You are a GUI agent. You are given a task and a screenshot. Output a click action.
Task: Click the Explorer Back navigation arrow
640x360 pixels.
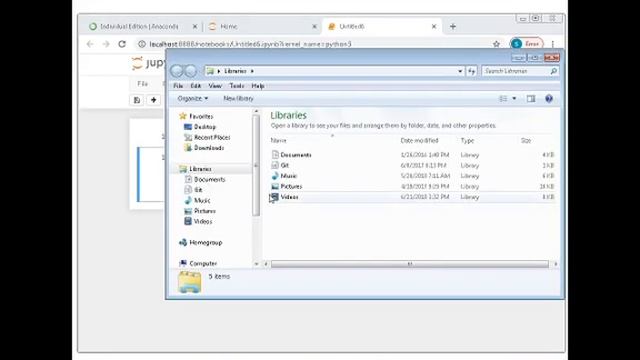pyautogui.click(x=177, y=71)
